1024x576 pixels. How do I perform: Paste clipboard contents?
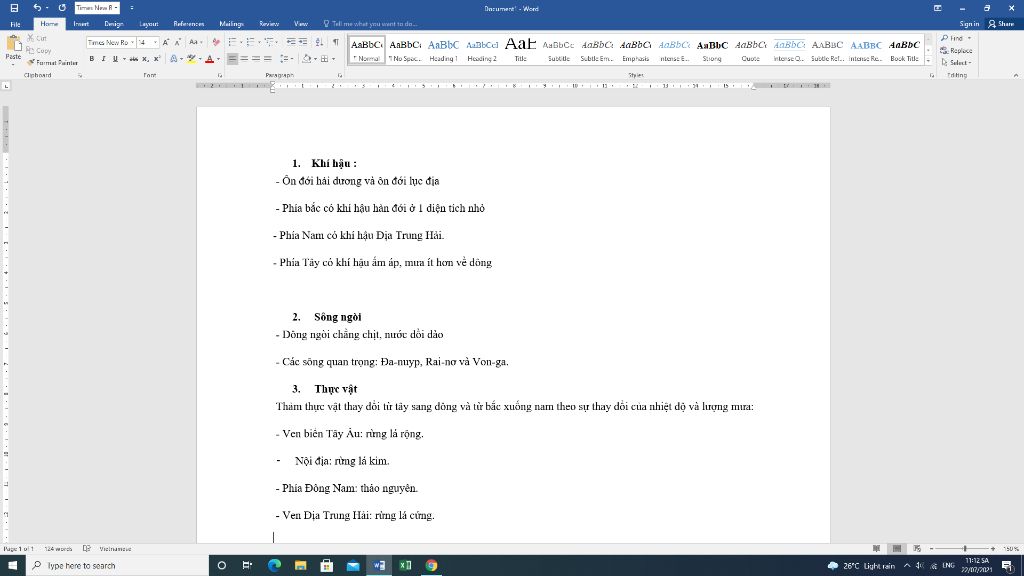[x=13, y=49]
